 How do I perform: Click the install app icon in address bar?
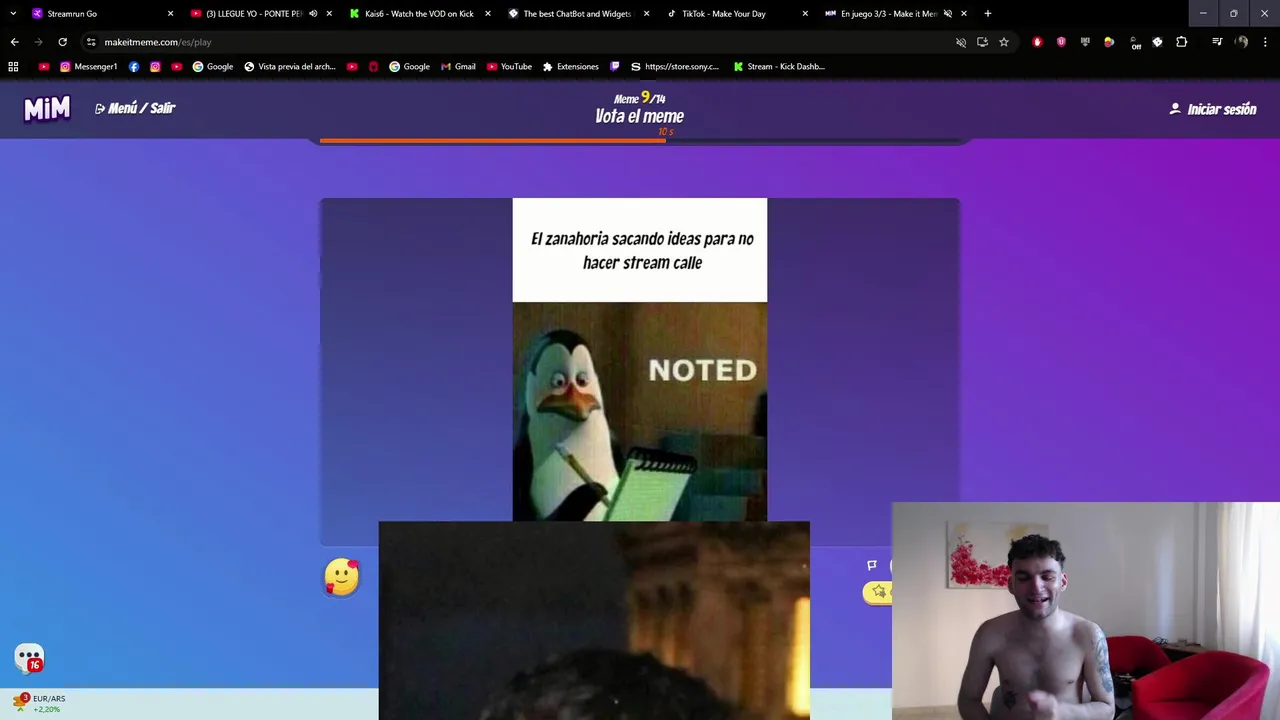pyautogui.click(x=982, y=42)
